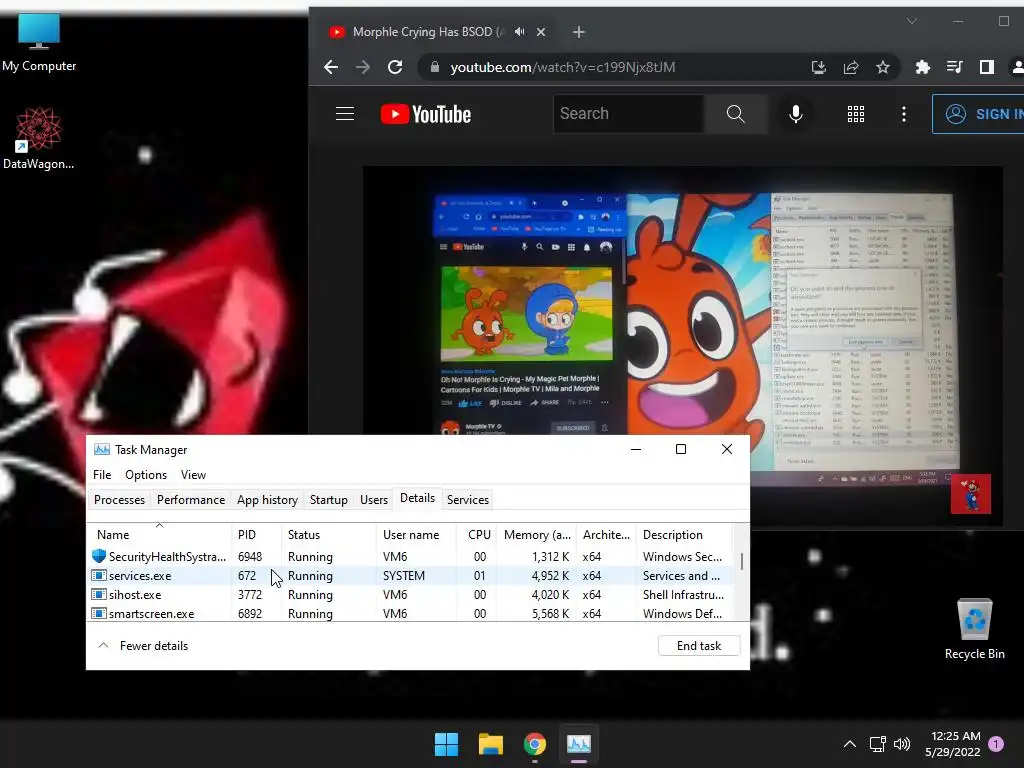The height and width of the screenshot is (768, 1024).
Task: Go to YouTube home via logo
Action: [426, 114]
